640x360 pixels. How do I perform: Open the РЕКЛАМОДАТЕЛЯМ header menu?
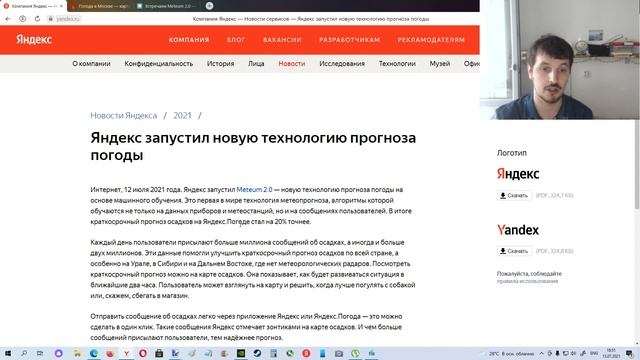pyautogui.click(x=431, y=40)
